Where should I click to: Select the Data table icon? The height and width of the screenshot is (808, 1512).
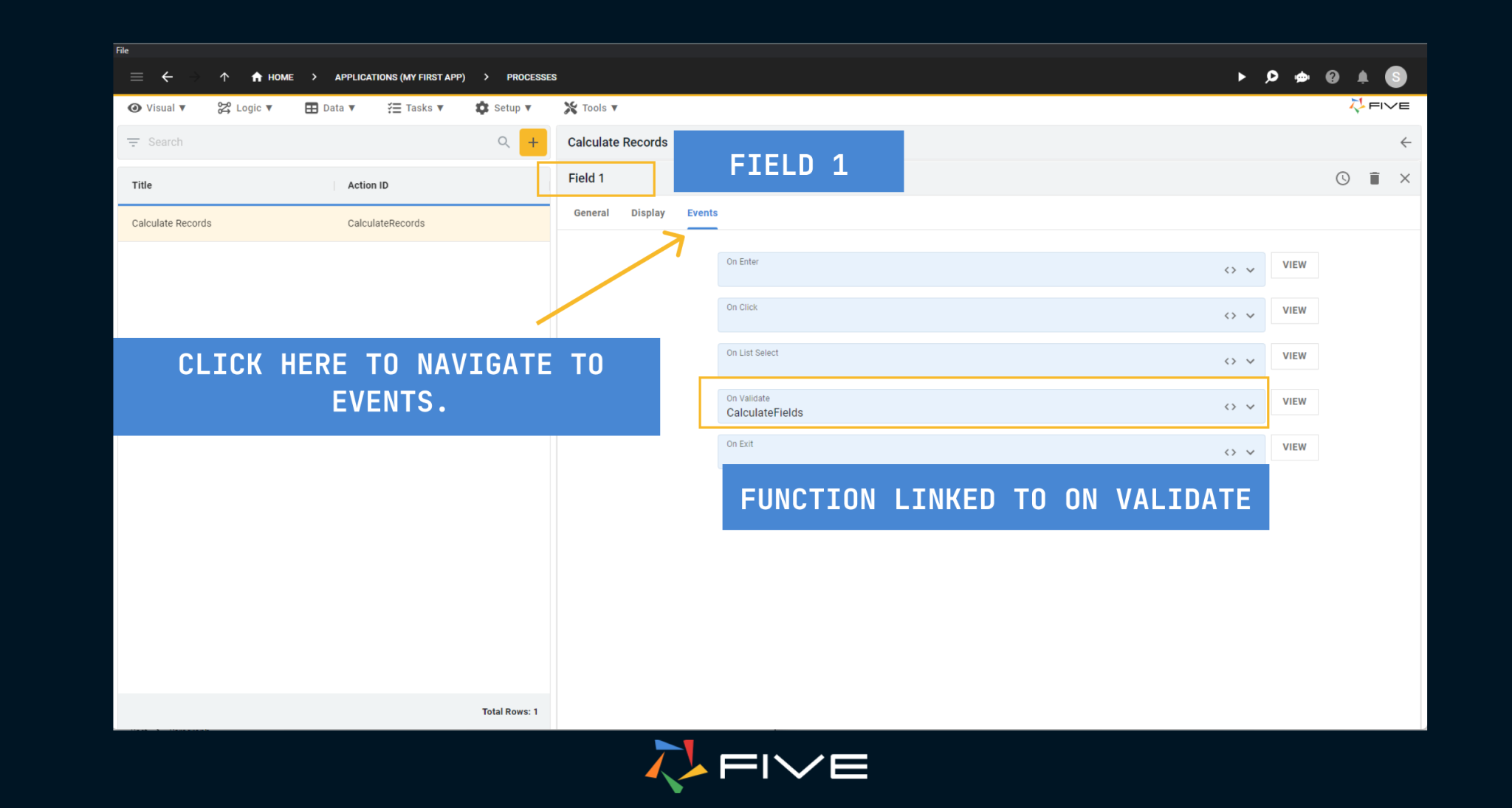pyautogui.click(x=311, y=108)
